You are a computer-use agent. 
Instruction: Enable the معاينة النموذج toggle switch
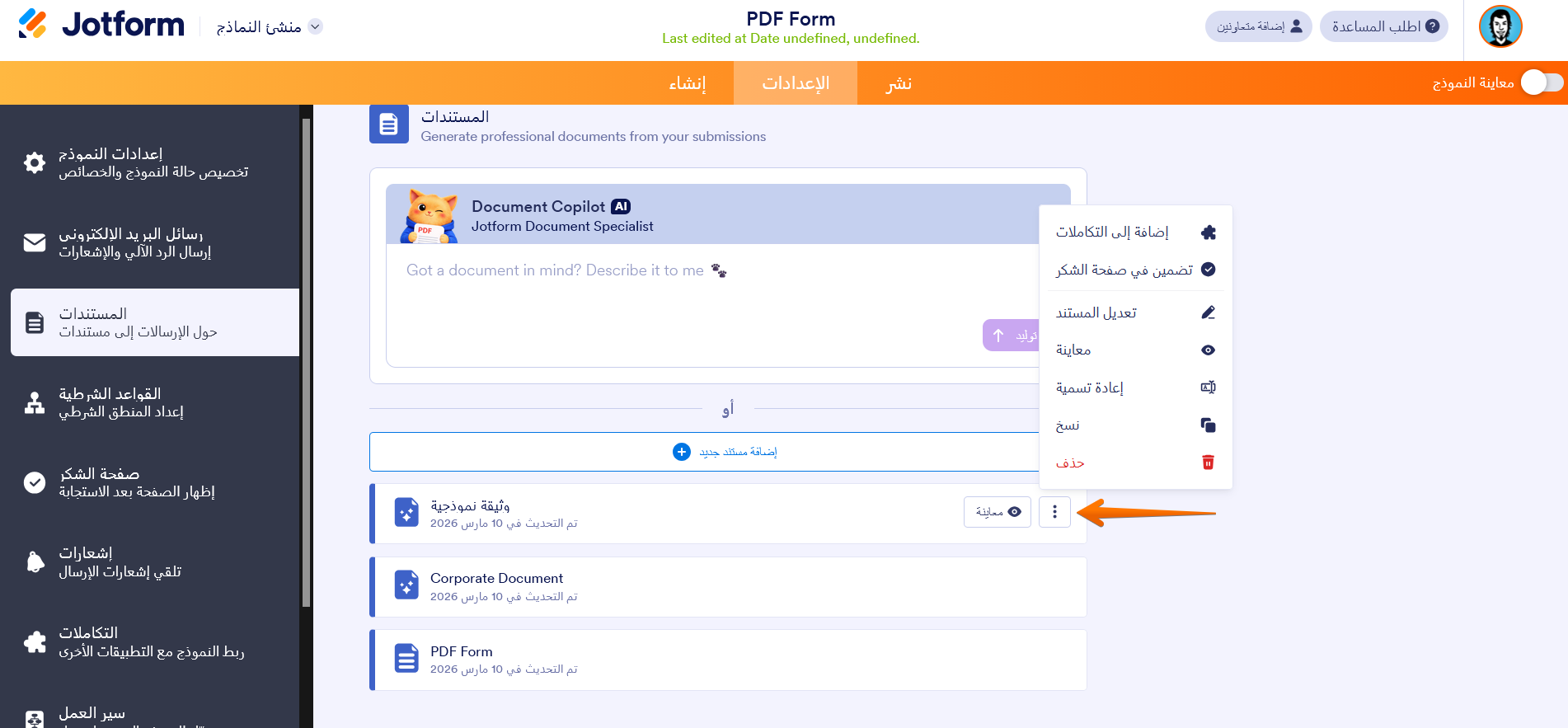(x=1542, y=82)
